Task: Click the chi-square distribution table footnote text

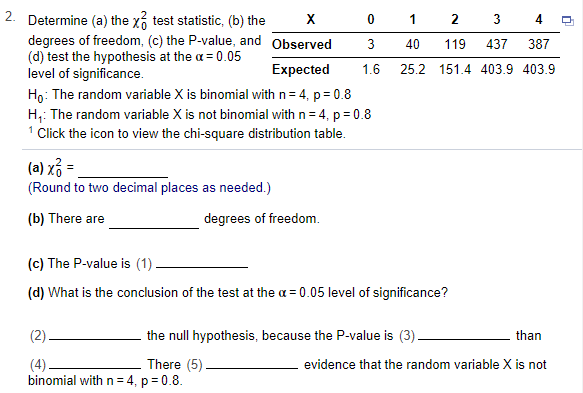Action: tap(191, 133)
